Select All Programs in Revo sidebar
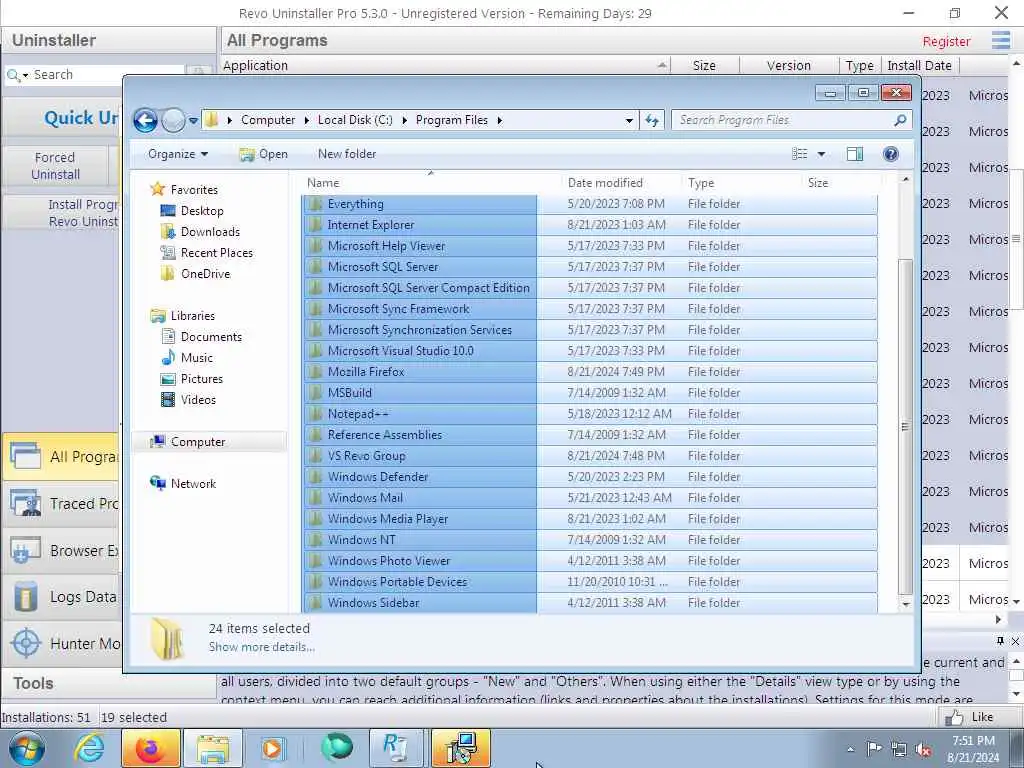Screen dimensions: 1024x768 pyautogui.click(x=63, y=456)
